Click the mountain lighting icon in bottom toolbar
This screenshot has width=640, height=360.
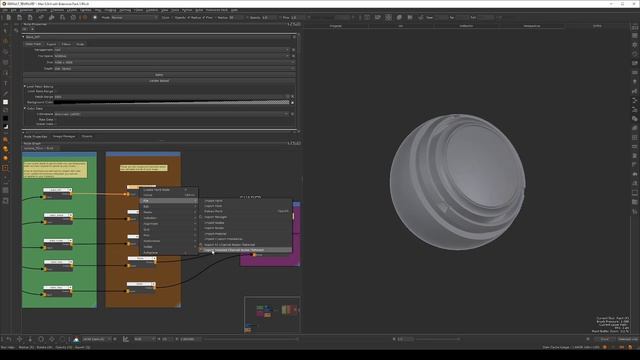[76, 339]
